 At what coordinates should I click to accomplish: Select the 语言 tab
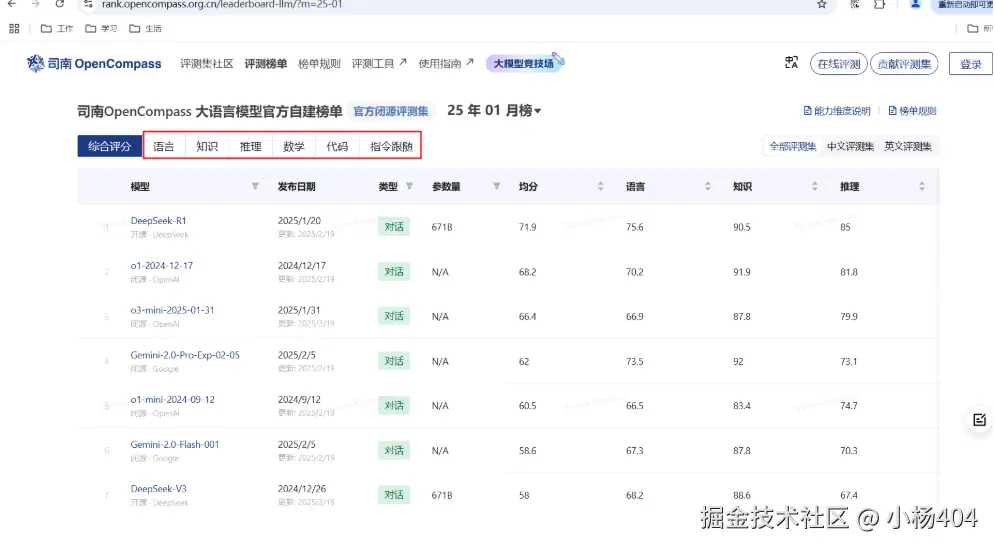point(164,147)
